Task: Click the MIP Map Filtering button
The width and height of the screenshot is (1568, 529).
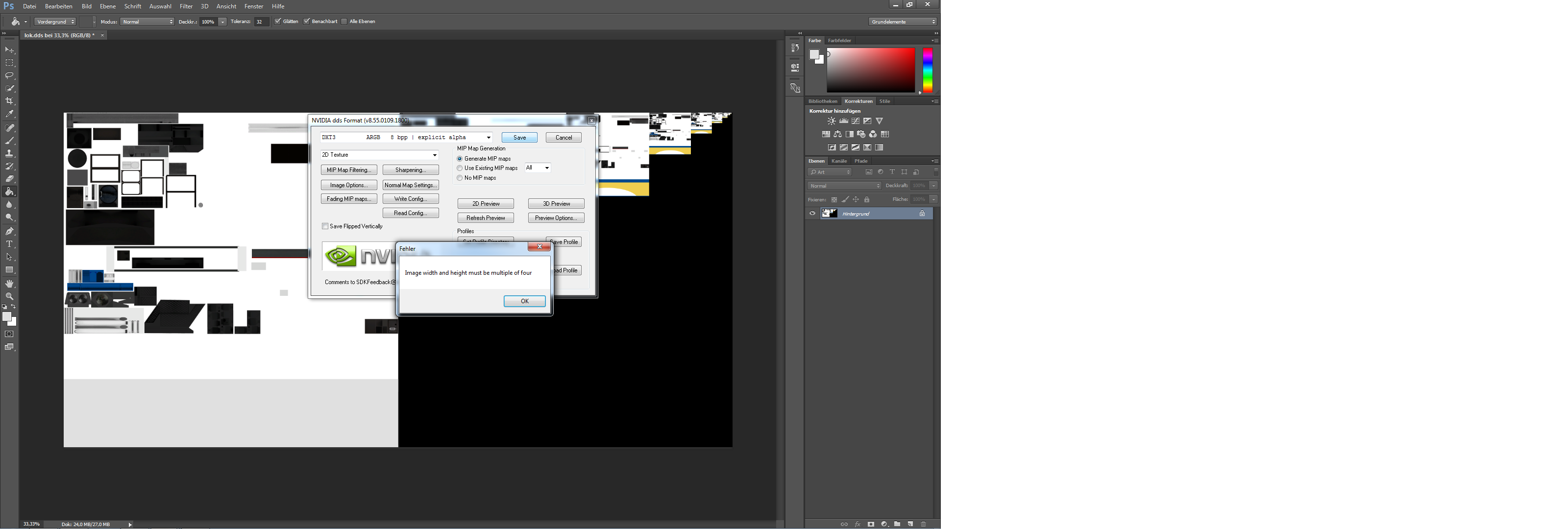Action: (x=349, y=170)
